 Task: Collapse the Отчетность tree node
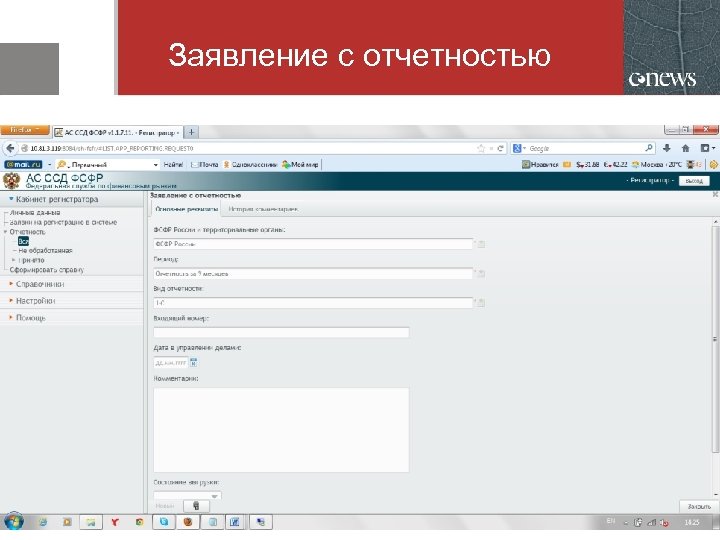(x=6, y=232)
